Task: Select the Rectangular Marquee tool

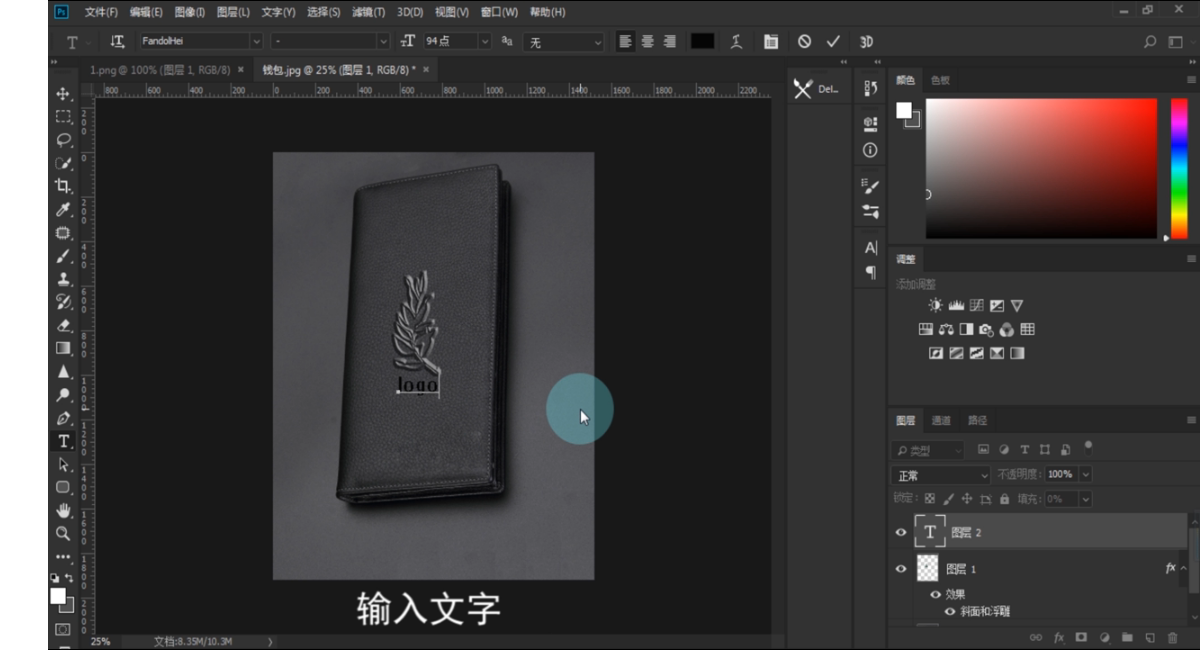Action: tap(63, 116)
